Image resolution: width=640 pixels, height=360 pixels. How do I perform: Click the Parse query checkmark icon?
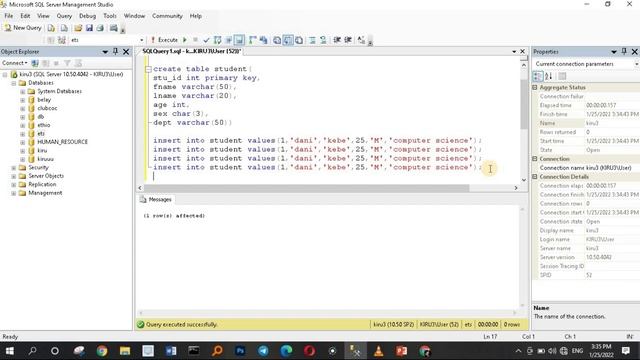[x=206, y=40]
